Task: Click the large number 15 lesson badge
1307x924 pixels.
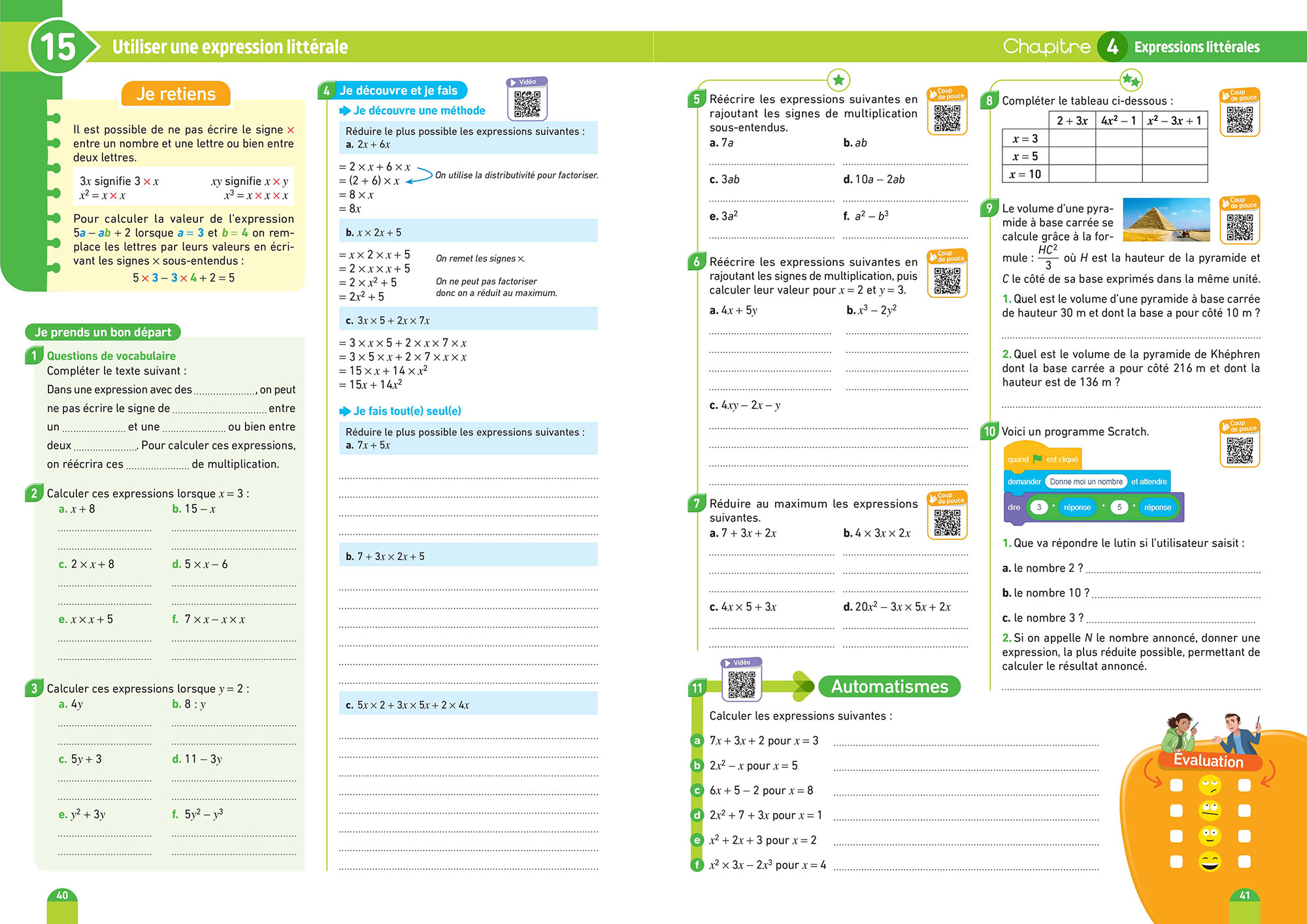Action: [58, 46]
